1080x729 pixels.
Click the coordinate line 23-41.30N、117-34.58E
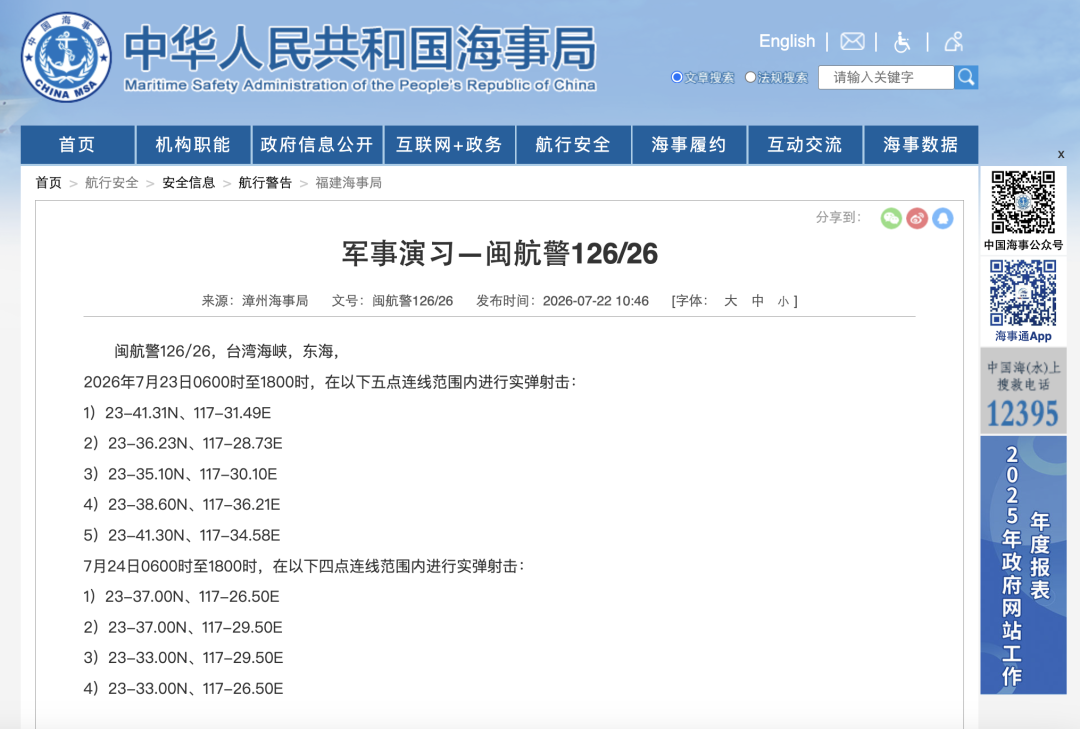click(194, 535)
